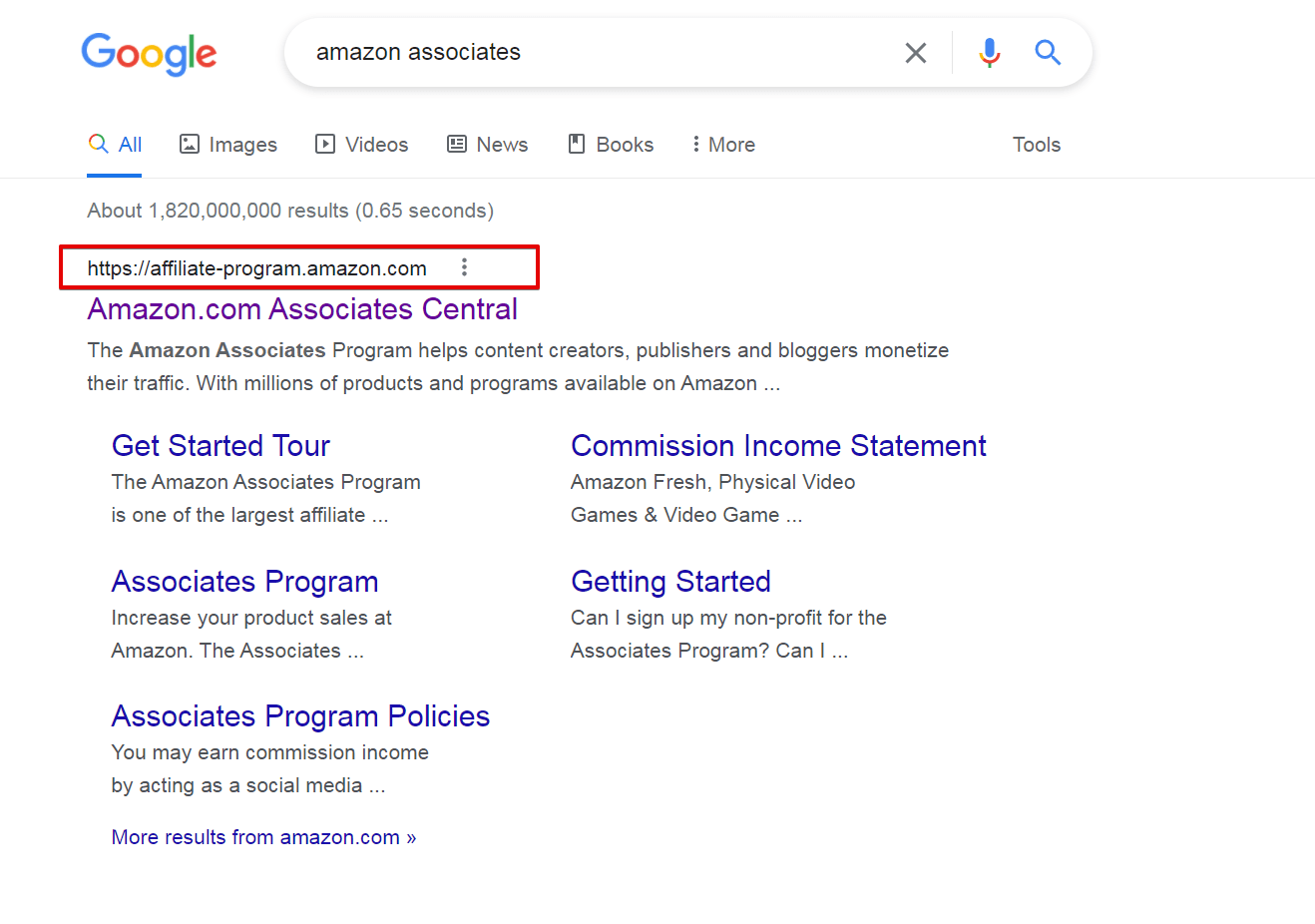This screenshot has height=924, width=1315.
Task: Open the Associates Program sitelink
Action: (244, 582)
